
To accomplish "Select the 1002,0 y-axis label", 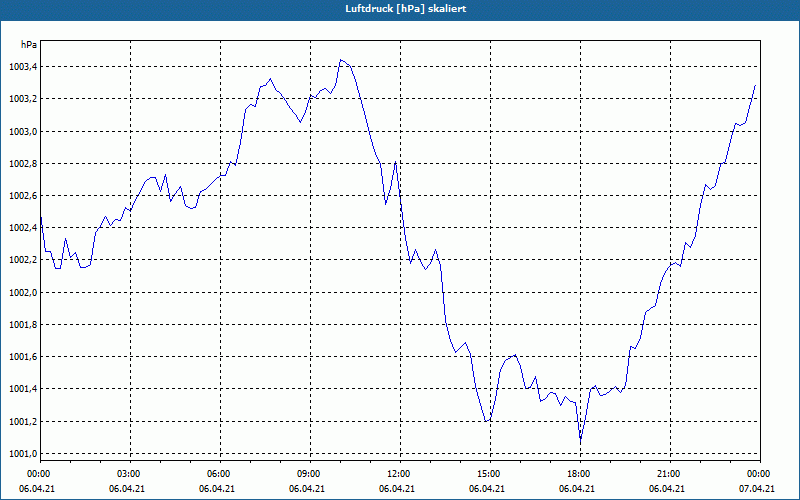I will 22,293.
